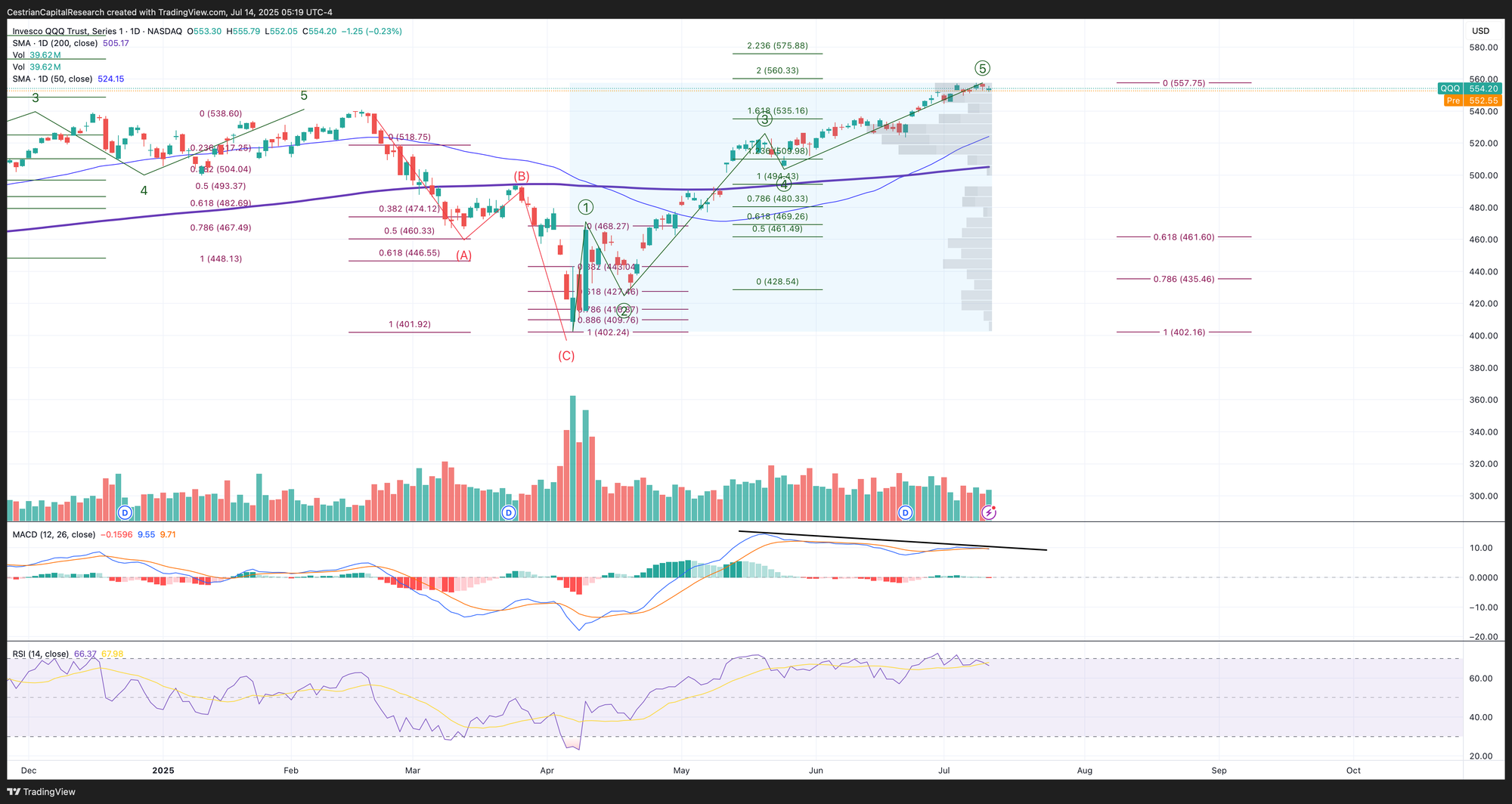Click the MACD (12, 26, close) legend
Image resolution: width=1512 pixels, height=804 pixels.
click(x=54, y=534)
